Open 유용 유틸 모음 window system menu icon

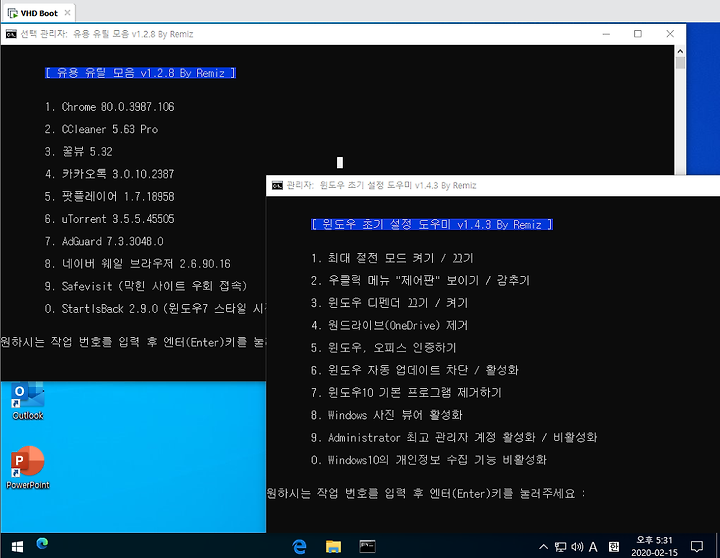[11, 34]
